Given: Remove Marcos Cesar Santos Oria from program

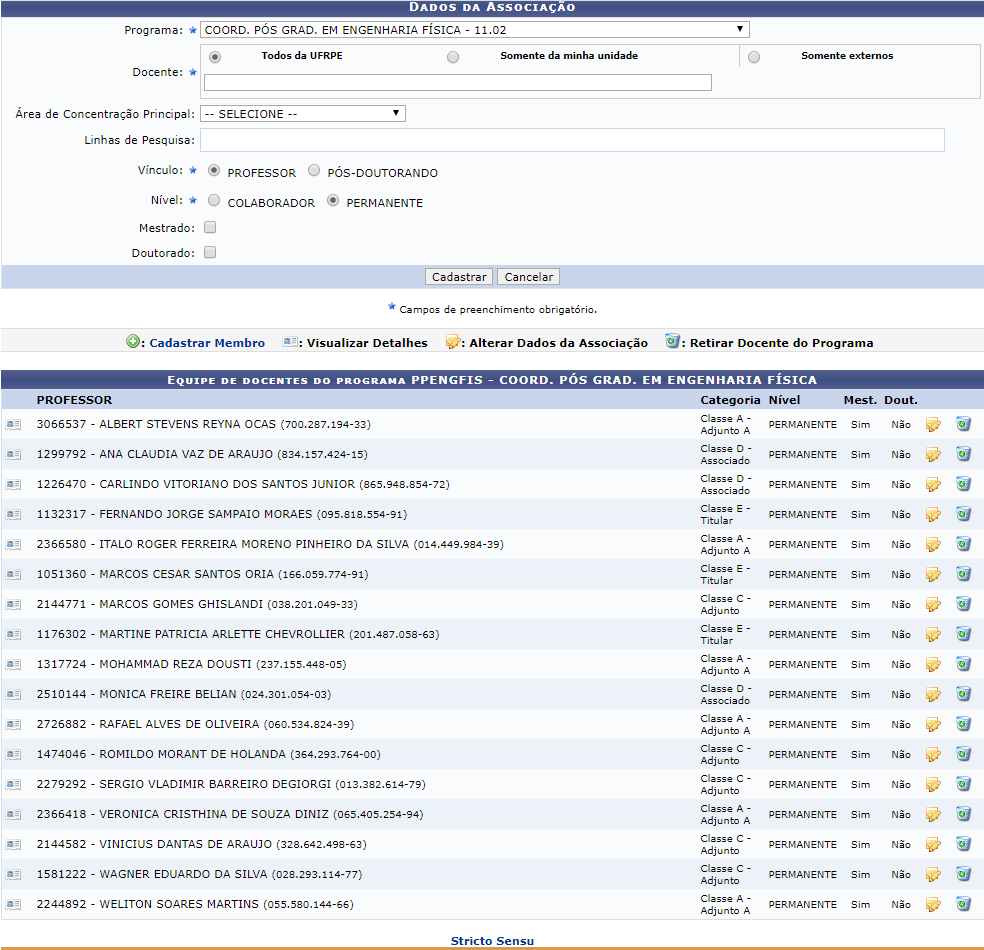Looking at the screenshot, I should tap(963, 574).
